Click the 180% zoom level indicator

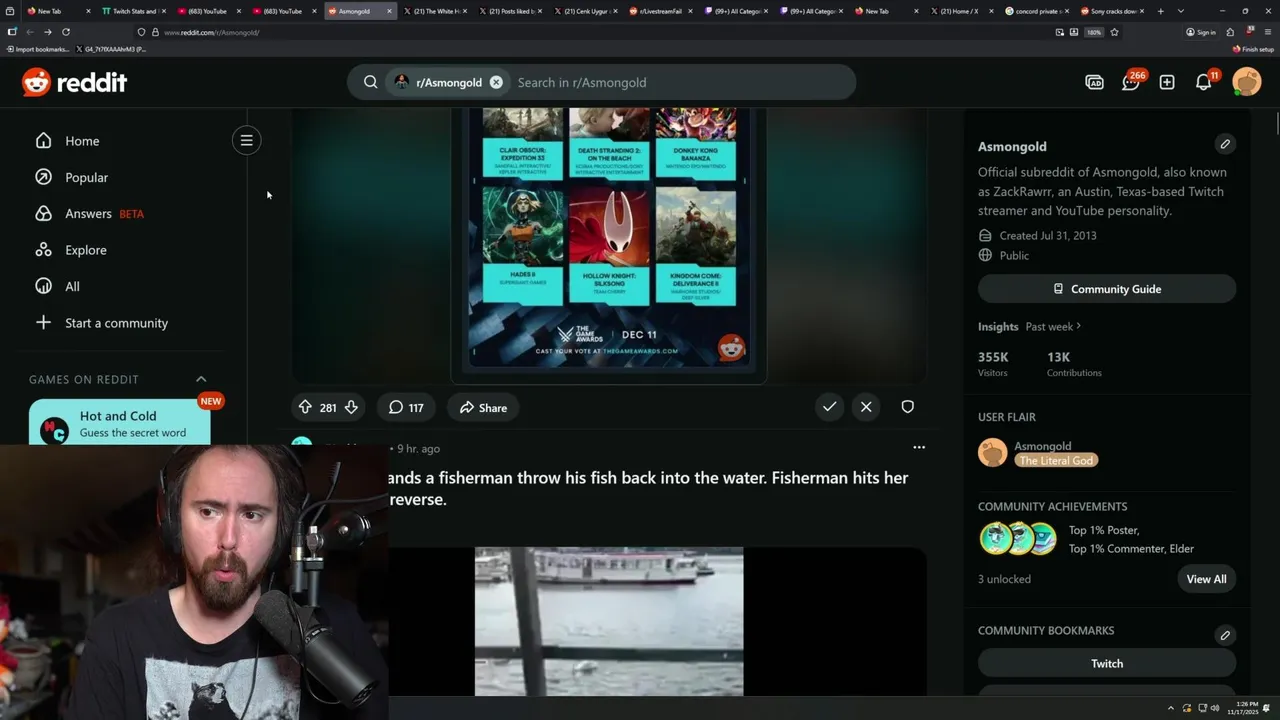tap(1094, 32)
